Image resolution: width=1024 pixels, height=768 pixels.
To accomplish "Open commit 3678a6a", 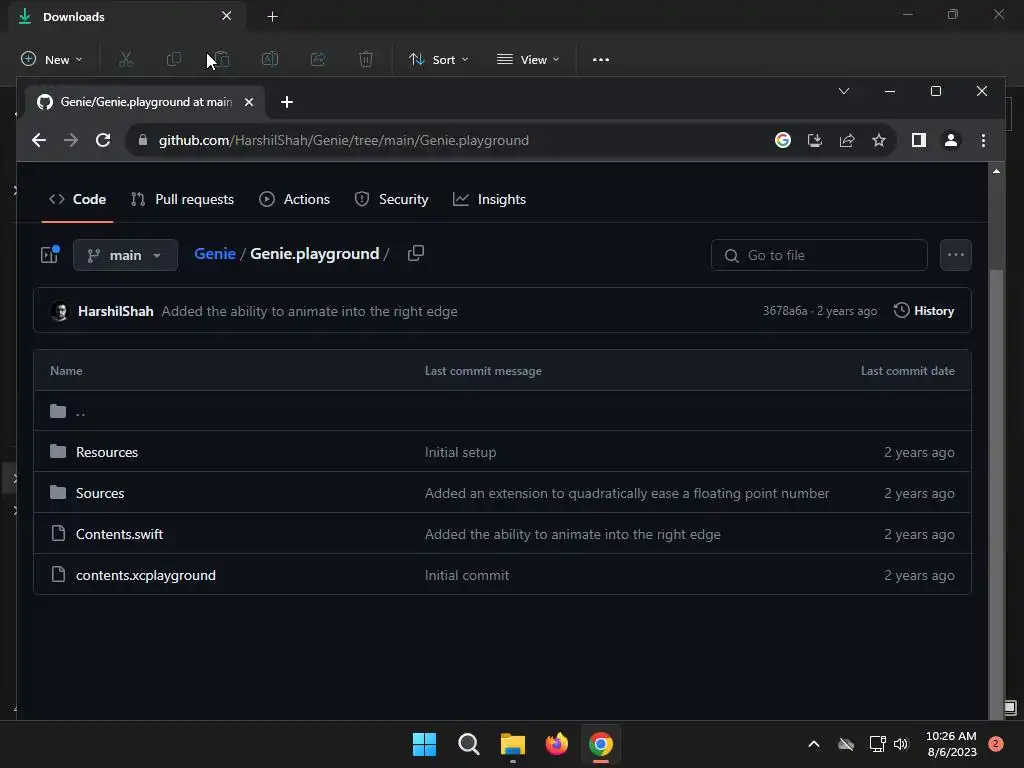I will click(x=784, y=311).
